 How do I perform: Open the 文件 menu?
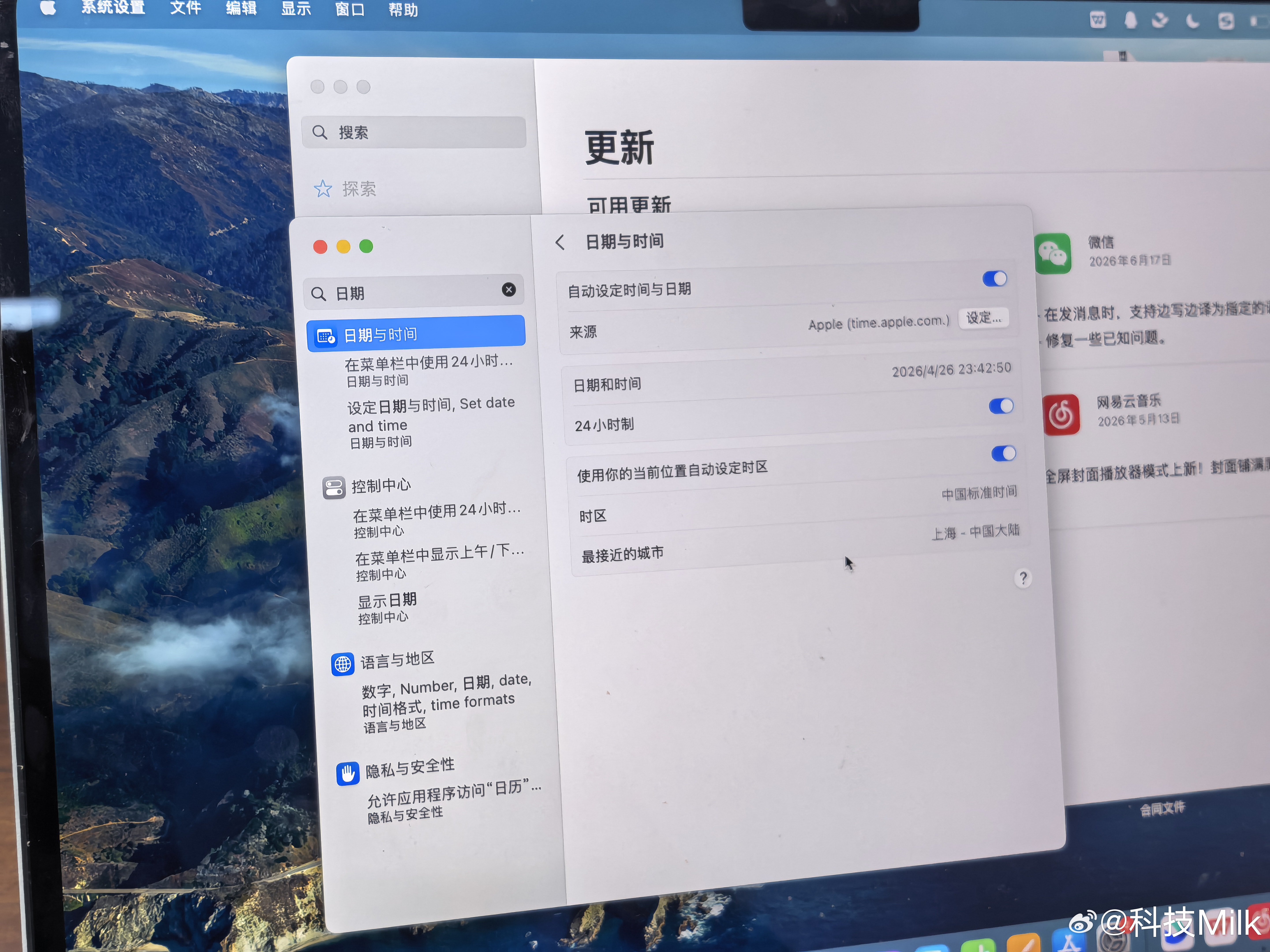coord(185,7)
